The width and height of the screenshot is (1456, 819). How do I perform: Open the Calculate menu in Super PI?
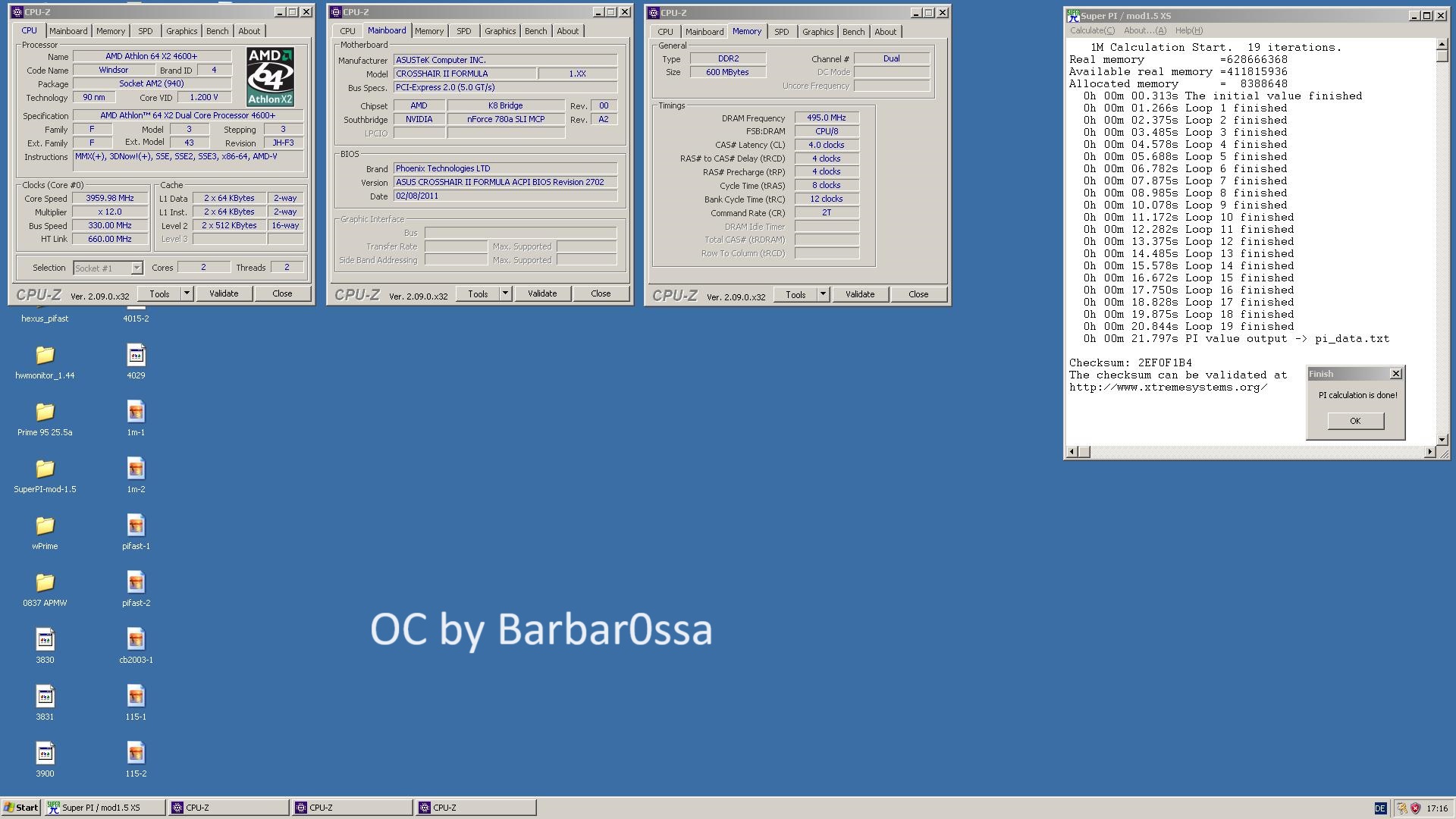point(1092,30)
